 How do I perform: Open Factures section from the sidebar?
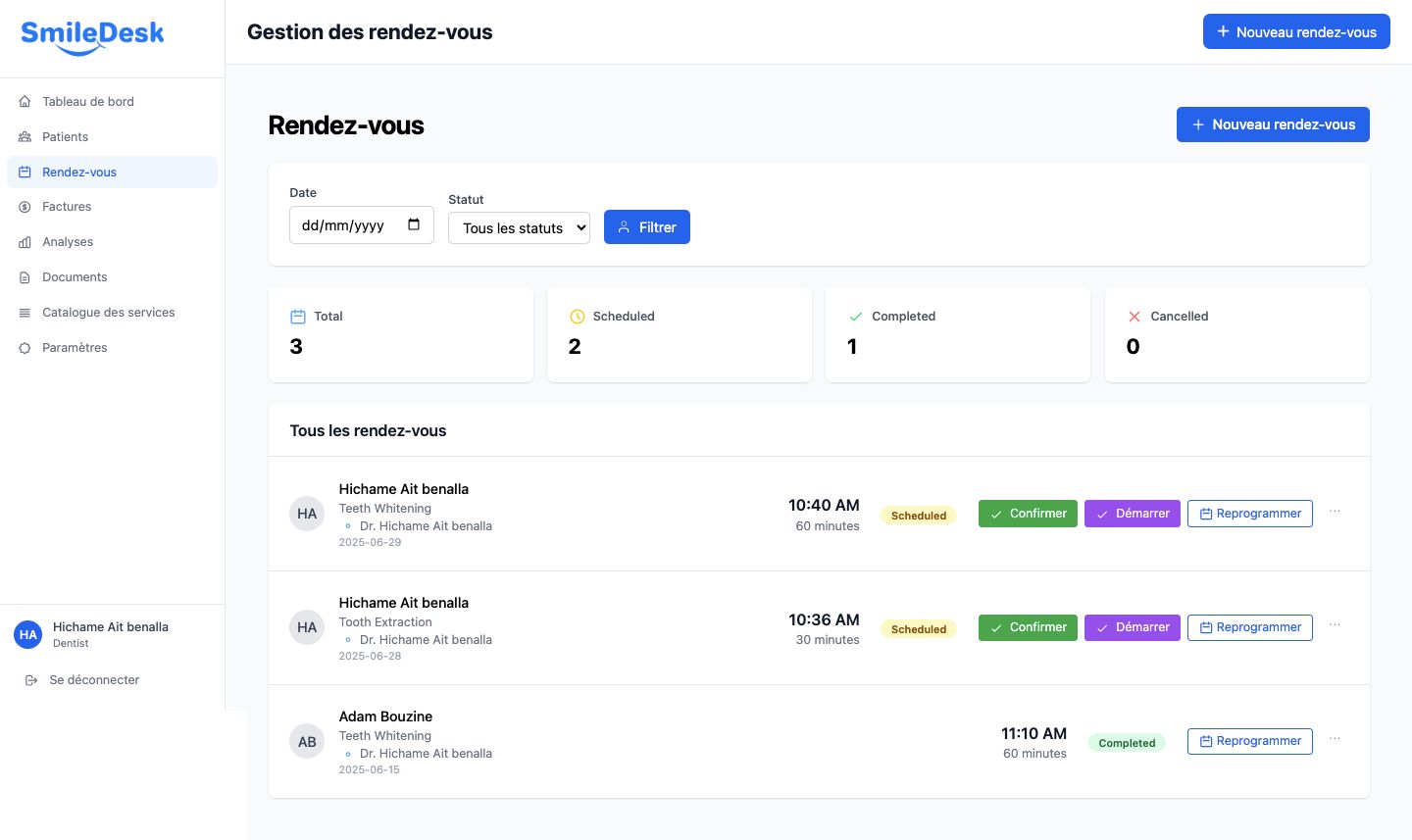(x=67, y=207)
